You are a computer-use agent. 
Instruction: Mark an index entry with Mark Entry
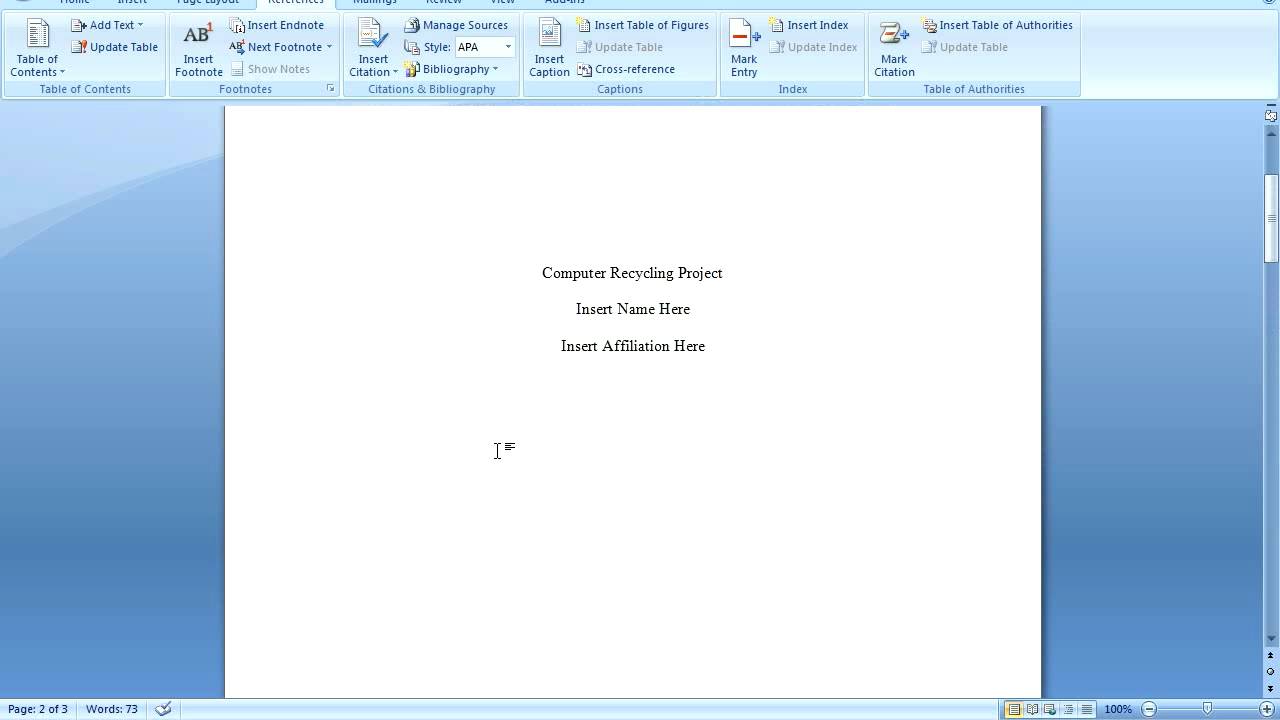(x=744, y=47)
